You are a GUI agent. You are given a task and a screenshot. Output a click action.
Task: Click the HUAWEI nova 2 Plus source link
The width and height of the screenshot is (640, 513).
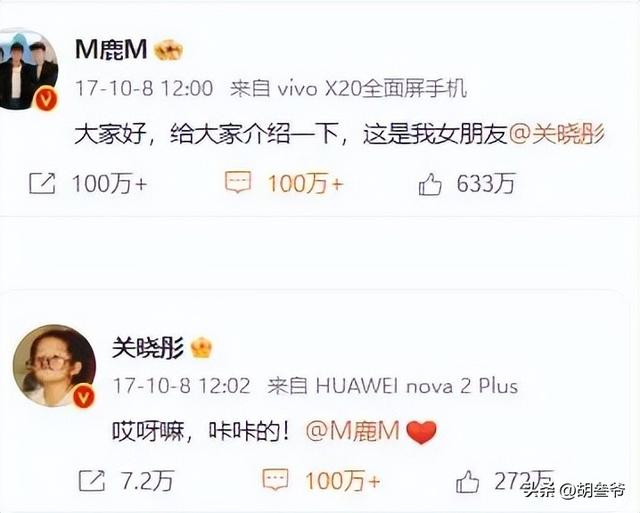click(x=417, y=386)
